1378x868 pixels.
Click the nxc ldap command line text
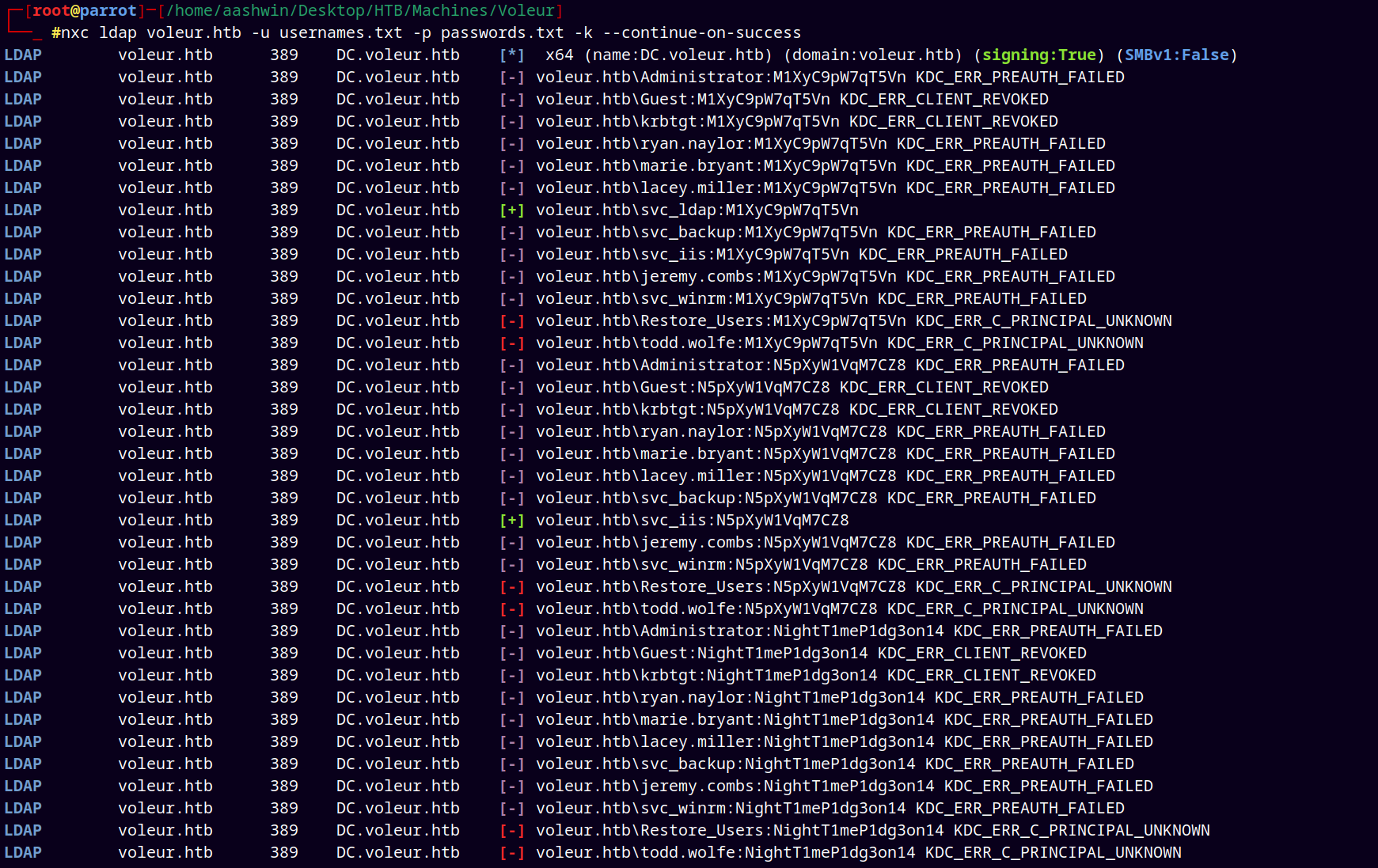point(426,32)
